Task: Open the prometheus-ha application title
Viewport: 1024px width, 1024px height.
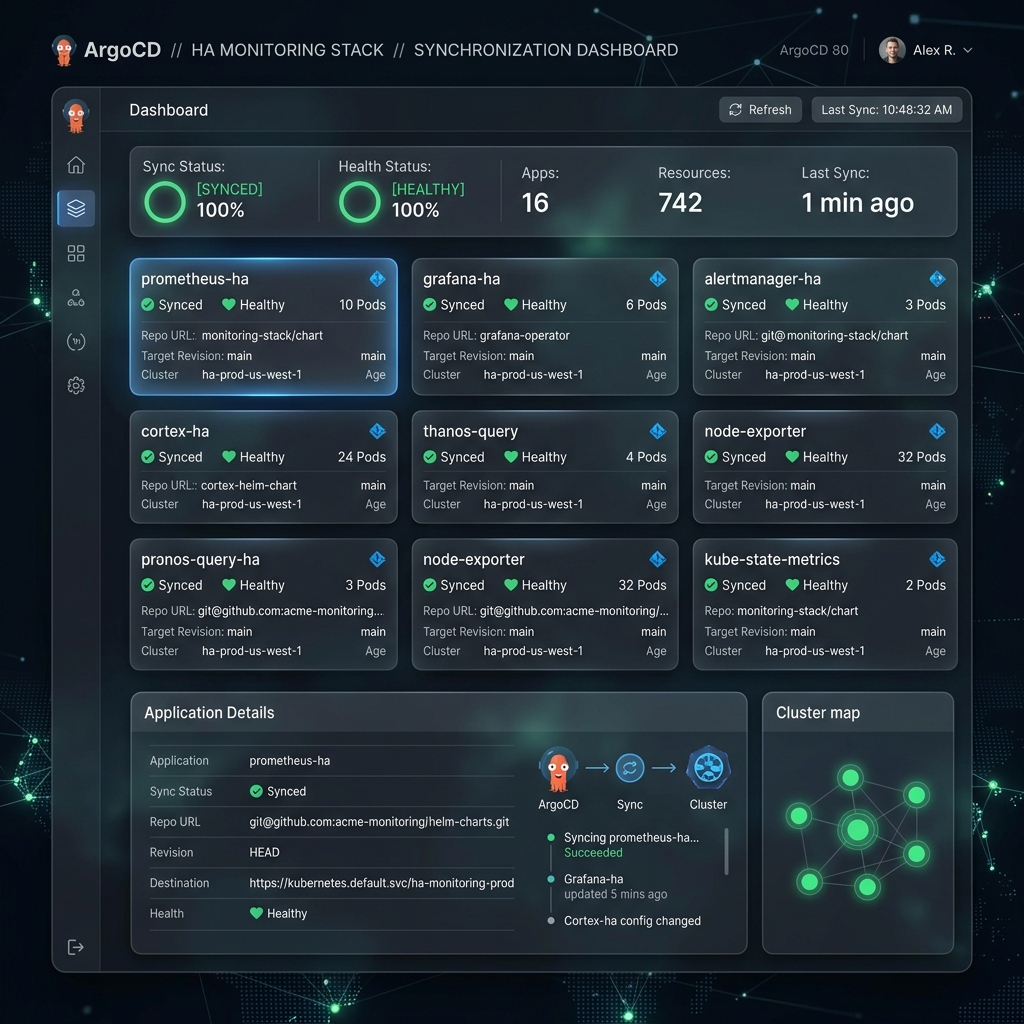Action: click(195, 280)
